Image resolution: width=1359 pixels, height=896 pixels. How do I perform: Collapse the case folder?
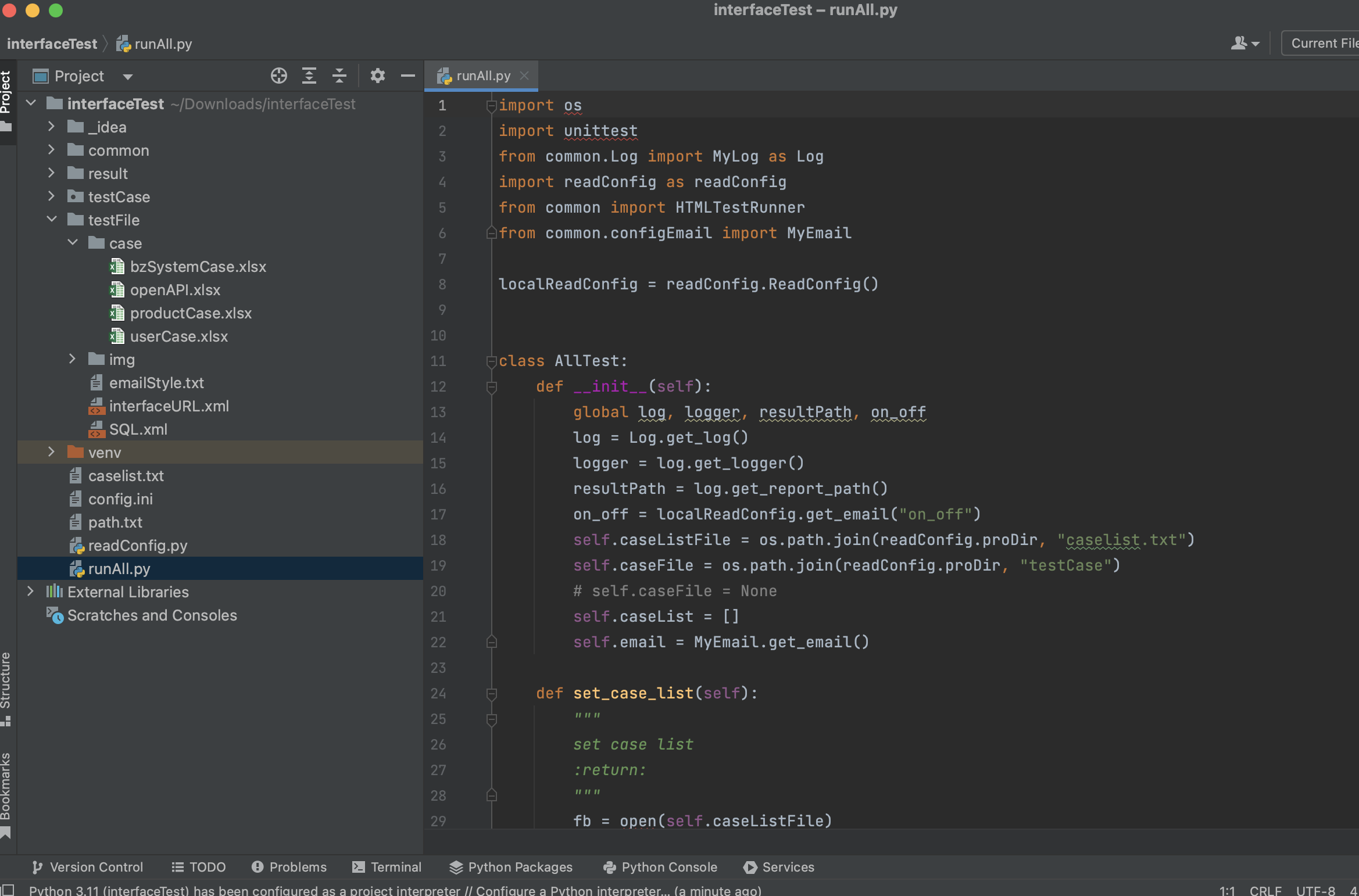(73, 243)
